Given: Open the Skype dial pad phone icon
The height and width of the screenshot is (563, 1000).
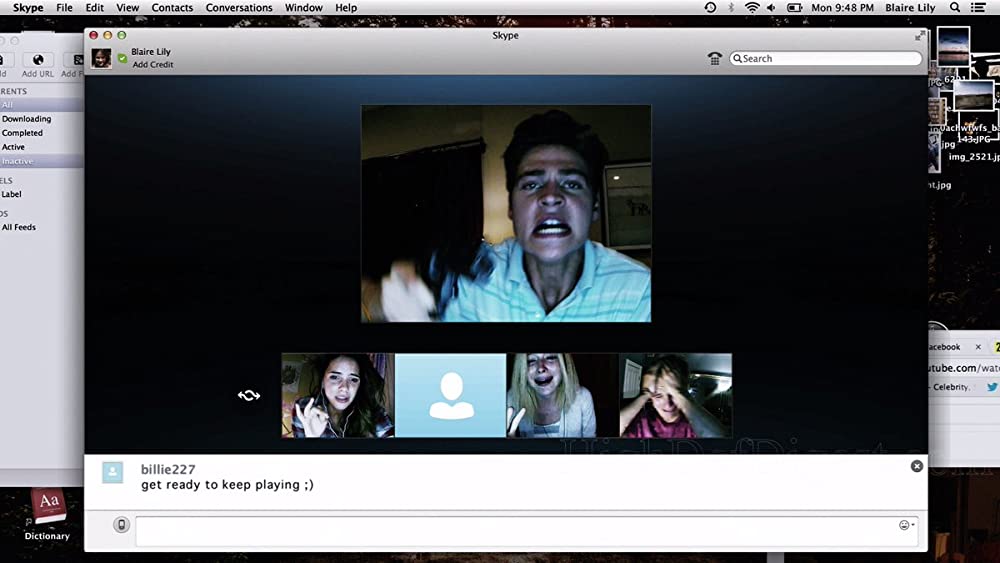Looking at the screenshot, I should [714, 59].
